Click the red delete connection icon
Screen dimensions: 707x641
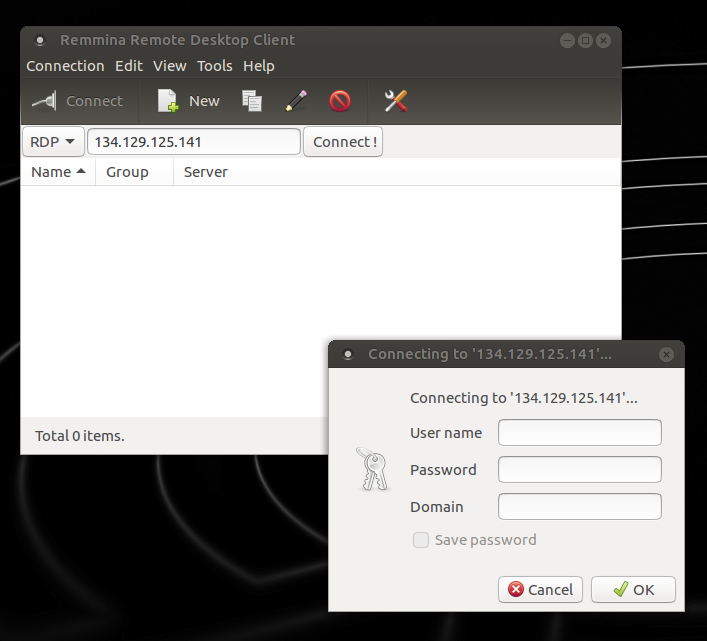[340, 101]
